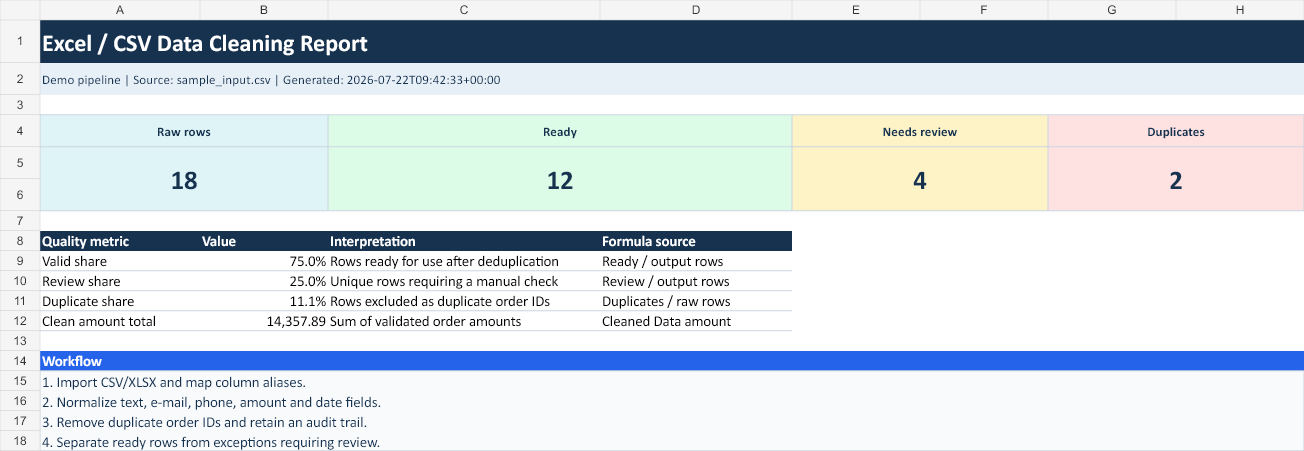
Task: Click the ready value 12
Action: [x=560, y=179]
